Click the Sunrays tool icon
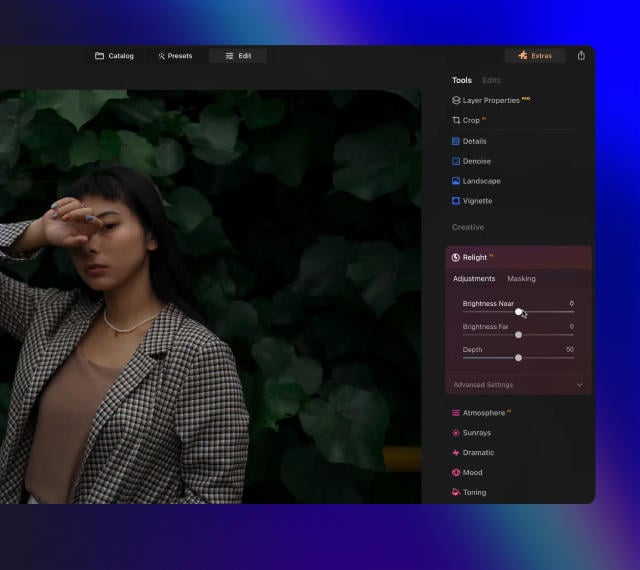This screenshot has height=570, width=640. [456, 433]
